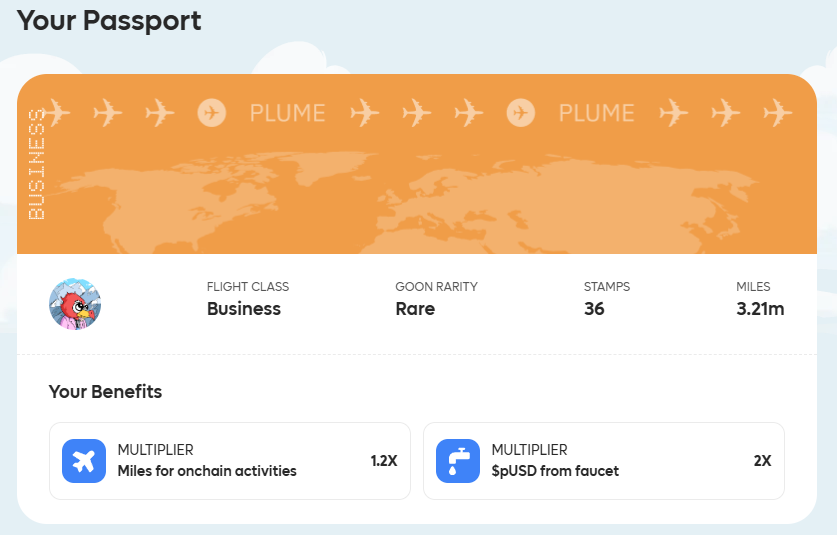Select the first PLUME logo text
This screenshot has width=837, height=535.
[x=288, y=113]
